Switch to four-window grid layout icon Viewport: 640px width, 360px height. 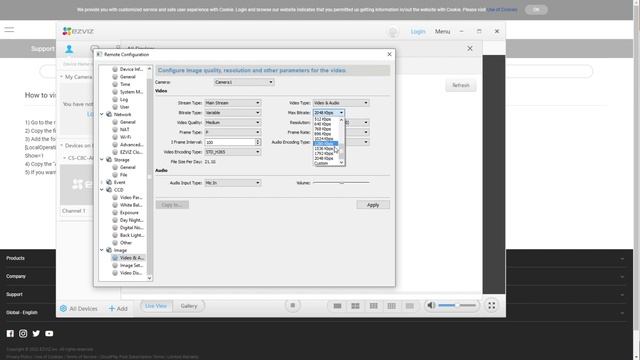point(355,306)
